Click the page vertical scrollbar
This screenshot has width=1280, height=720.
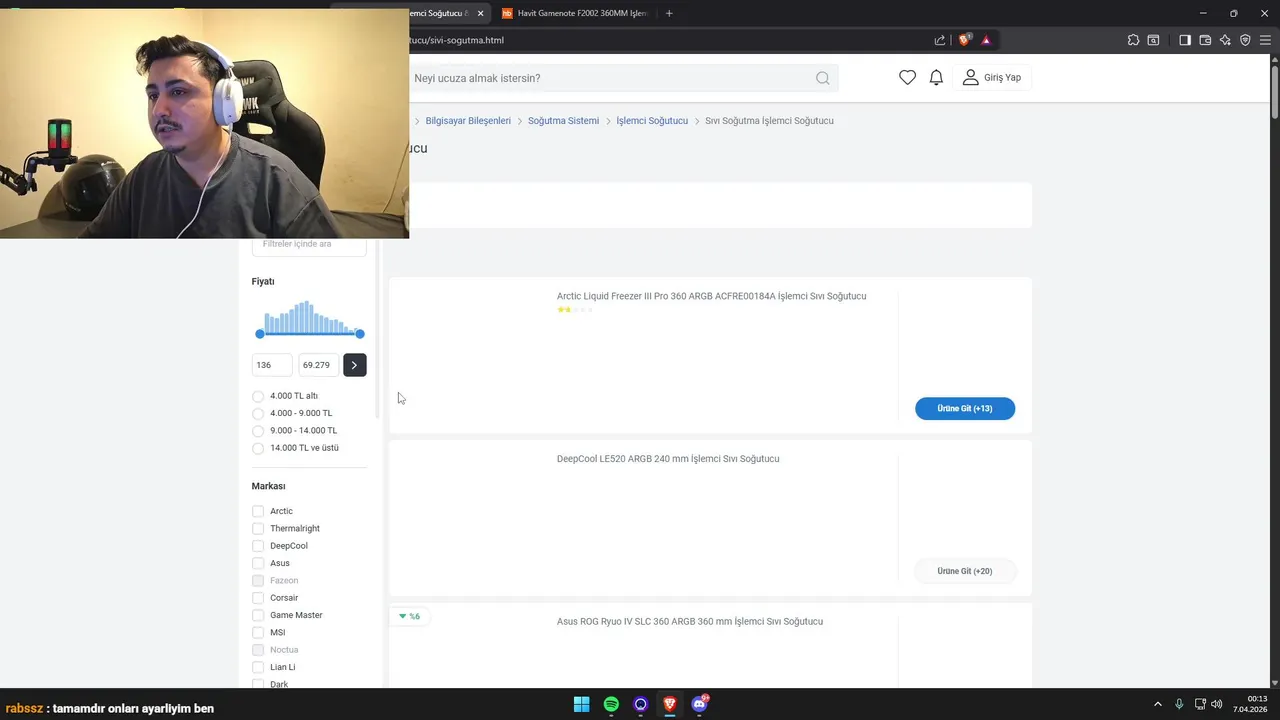point(1274,372)
